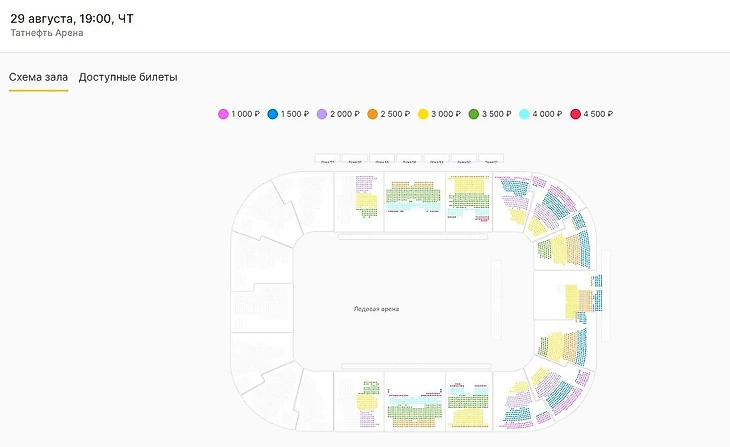This screenshot has height=447, width=730.
Task: Select the bottom center seating section
Action: click(x=413, y=401)
